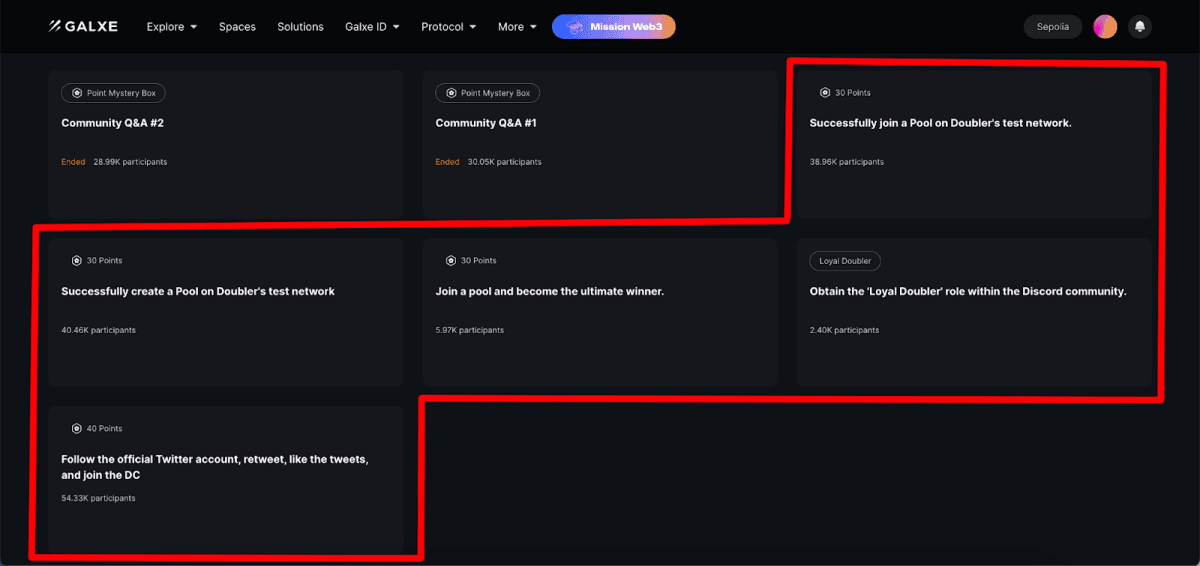Click points icon on ultimate winner card
1200x566 pixels.
451,261
